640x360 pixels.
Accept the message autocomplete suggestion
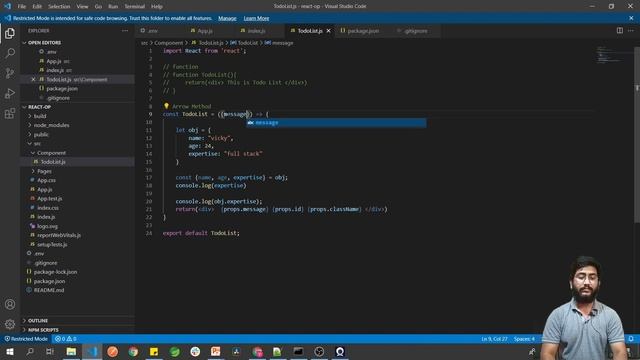[x=336, y=122]
